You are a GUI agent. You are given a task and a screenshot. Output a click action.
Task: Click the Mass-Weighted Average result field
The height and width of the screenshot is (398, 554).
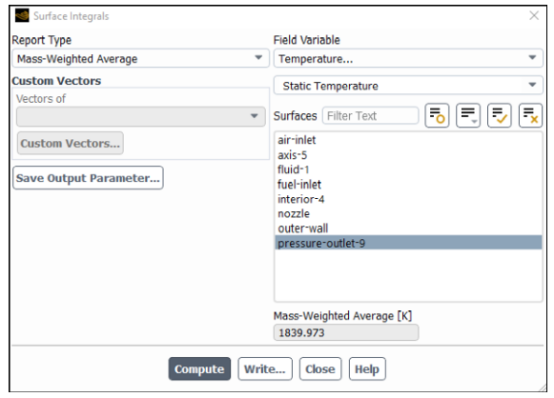[346, 333]
